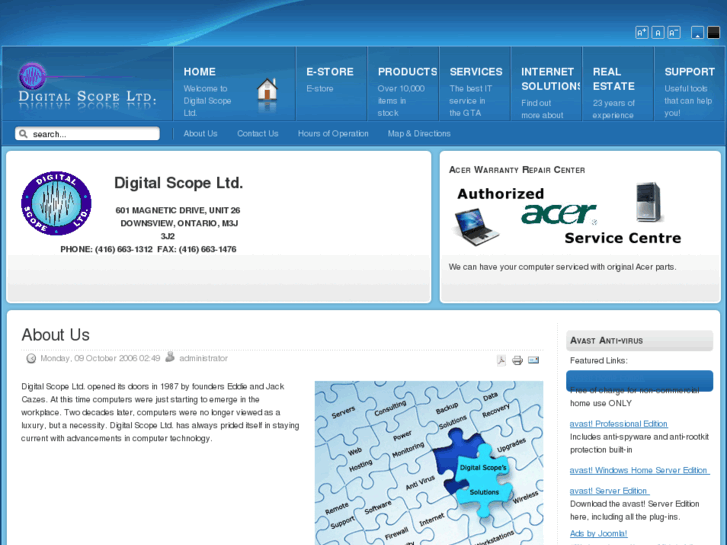Open the SERVICES menu item

click(476, 72)
